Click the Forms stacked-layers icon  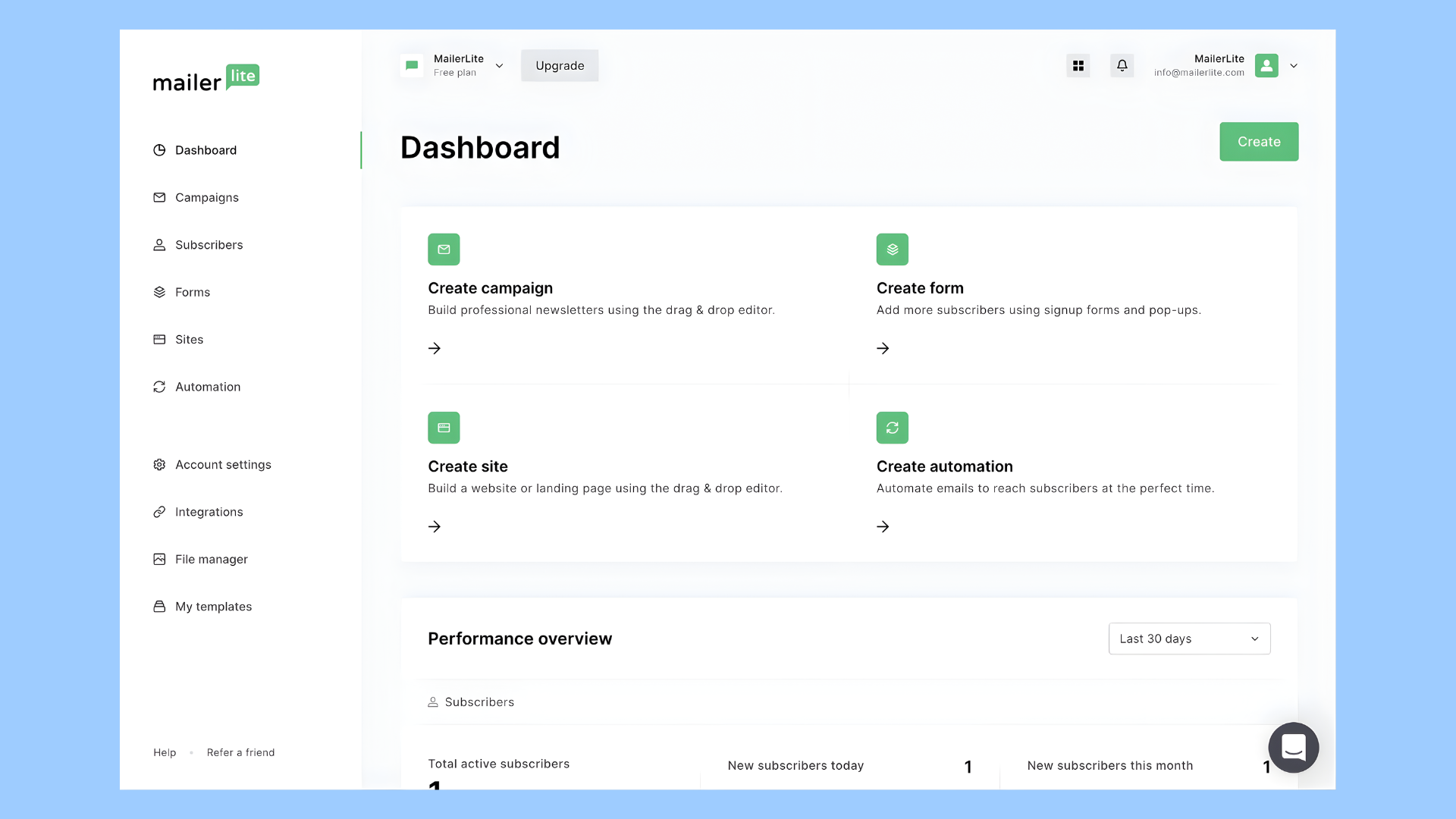click(159, 292)
